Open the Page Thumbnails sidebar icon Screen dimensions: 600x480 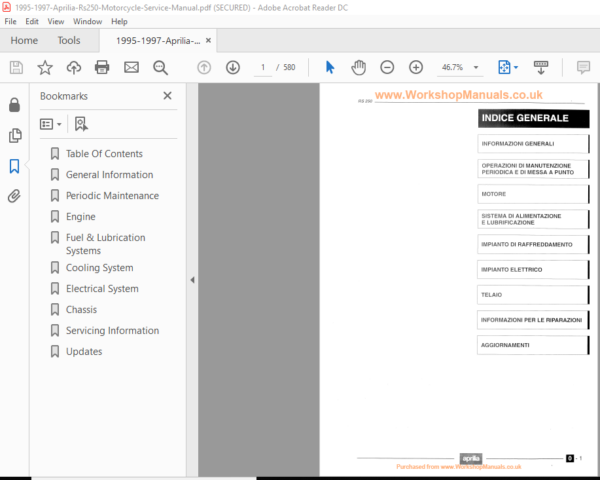point(15,136)
